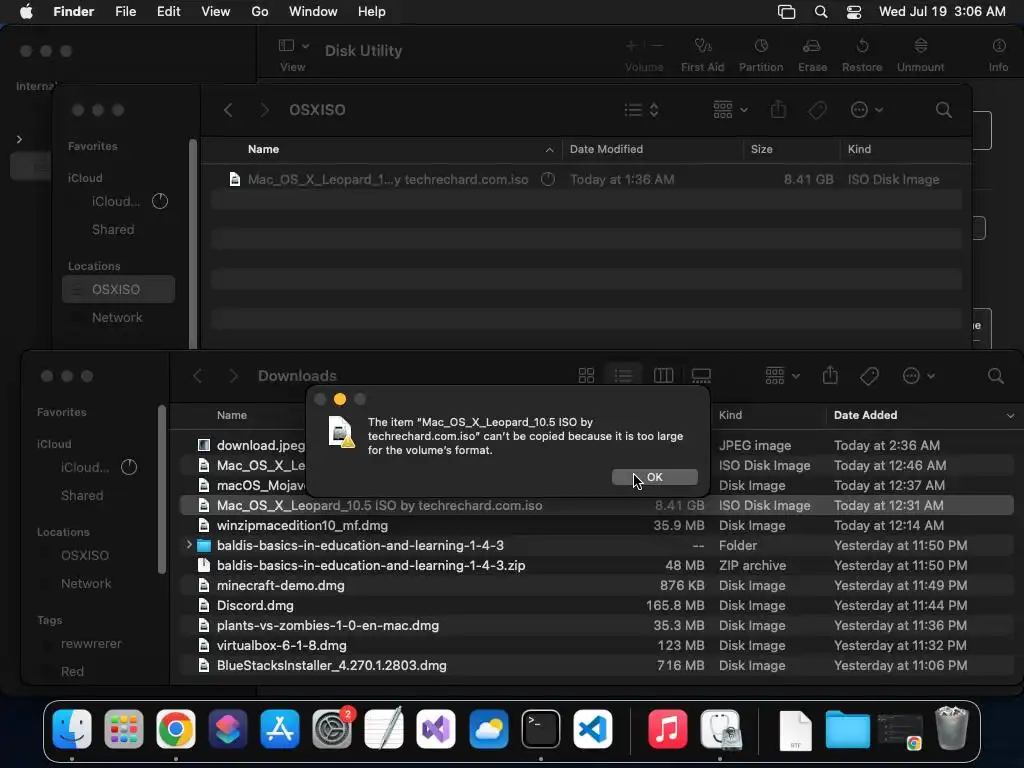Open the File menu
Image resolution: width=1024 pixels, height=768 pixels.
click(125, 12)
